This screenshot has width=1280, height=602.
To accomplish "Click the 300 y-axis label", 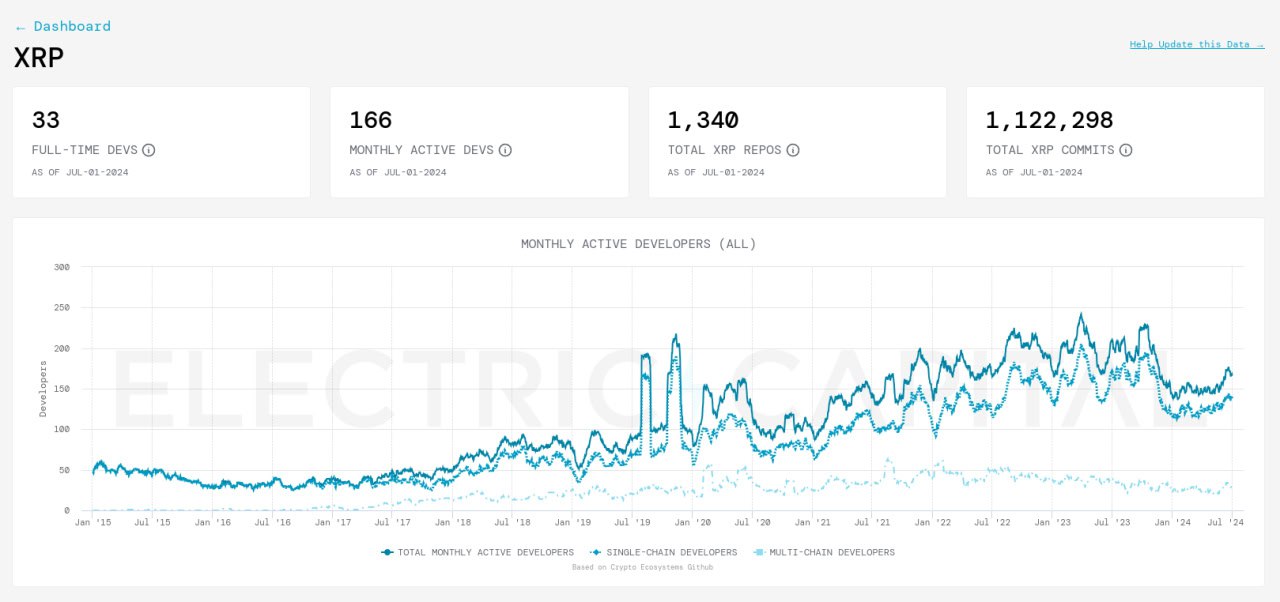I will [61, 267].
